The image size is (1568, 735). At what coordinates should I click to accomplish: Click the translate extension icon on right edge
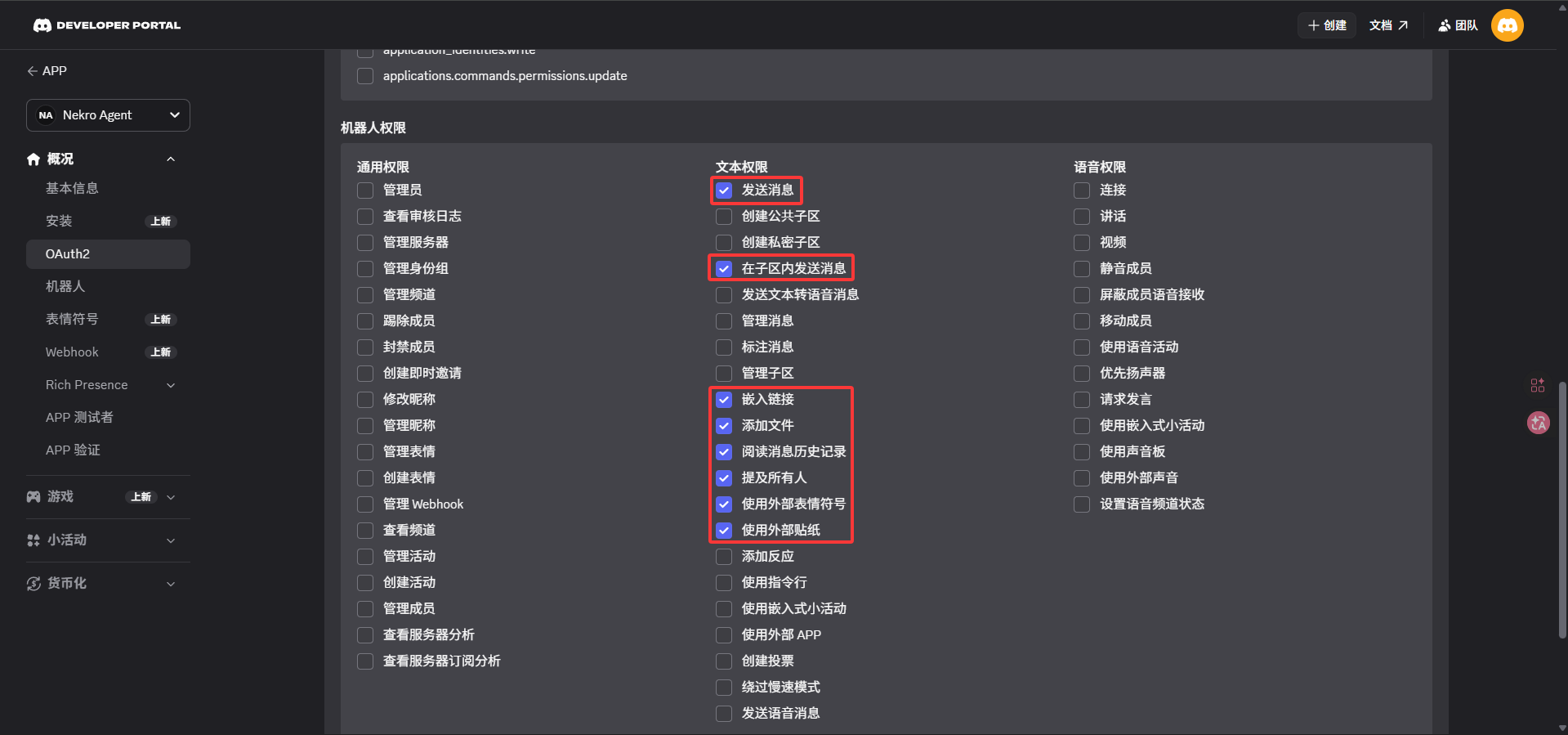point(1538,423)
